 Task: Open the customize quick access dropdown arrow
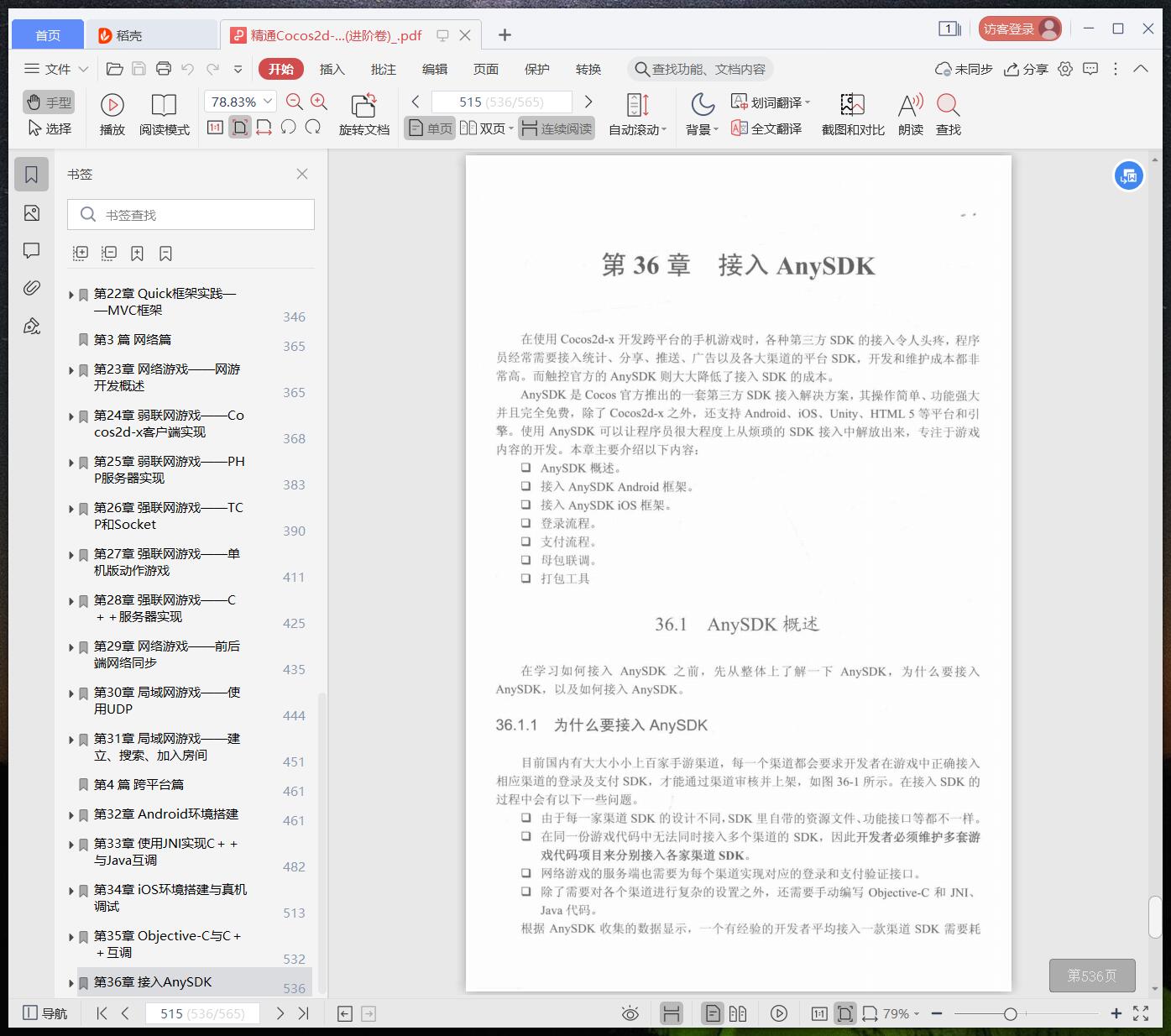(x=238, y=69)
